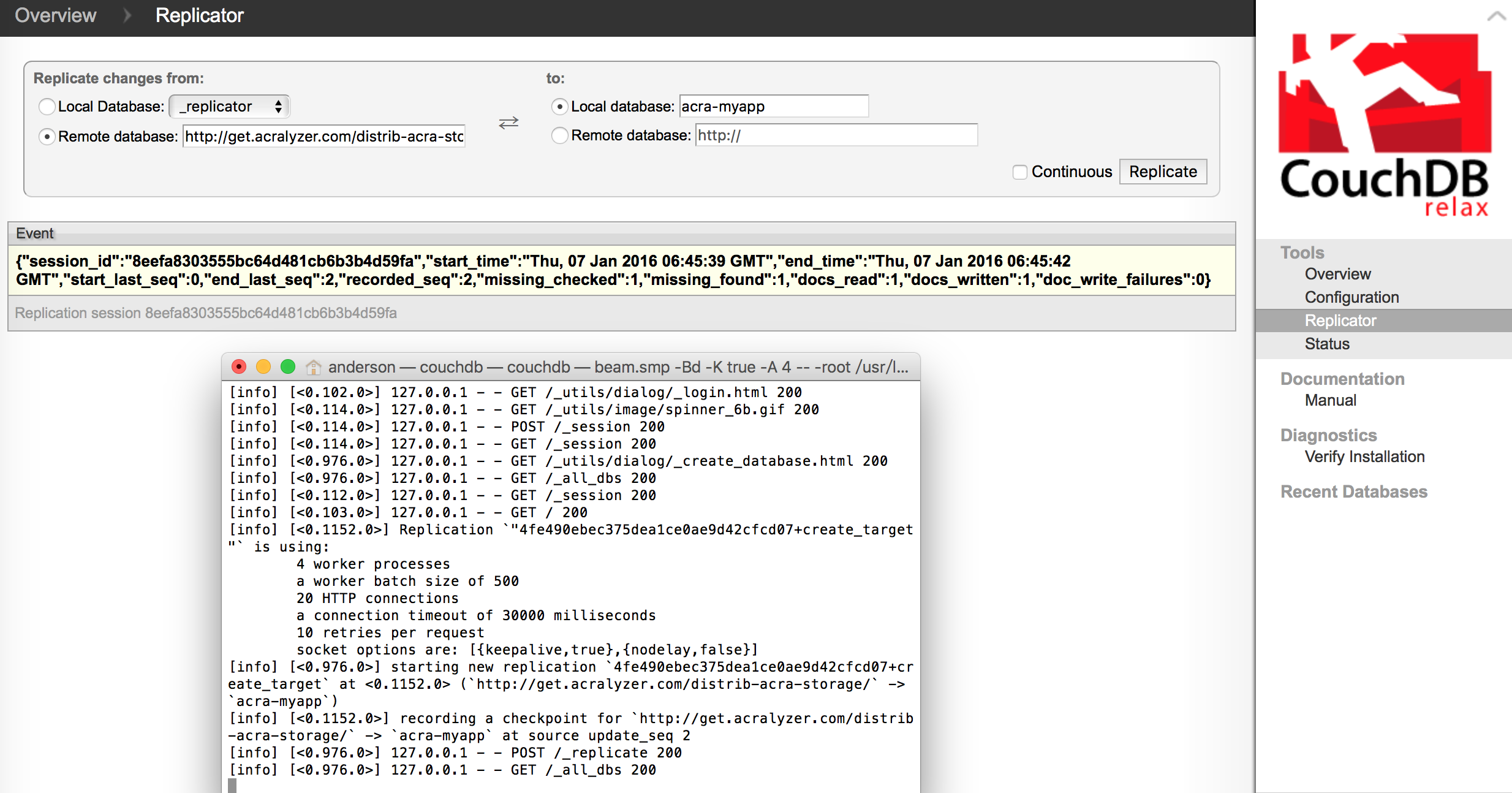Click the Overview breadcrumb tab

click(x=55, y=14)
